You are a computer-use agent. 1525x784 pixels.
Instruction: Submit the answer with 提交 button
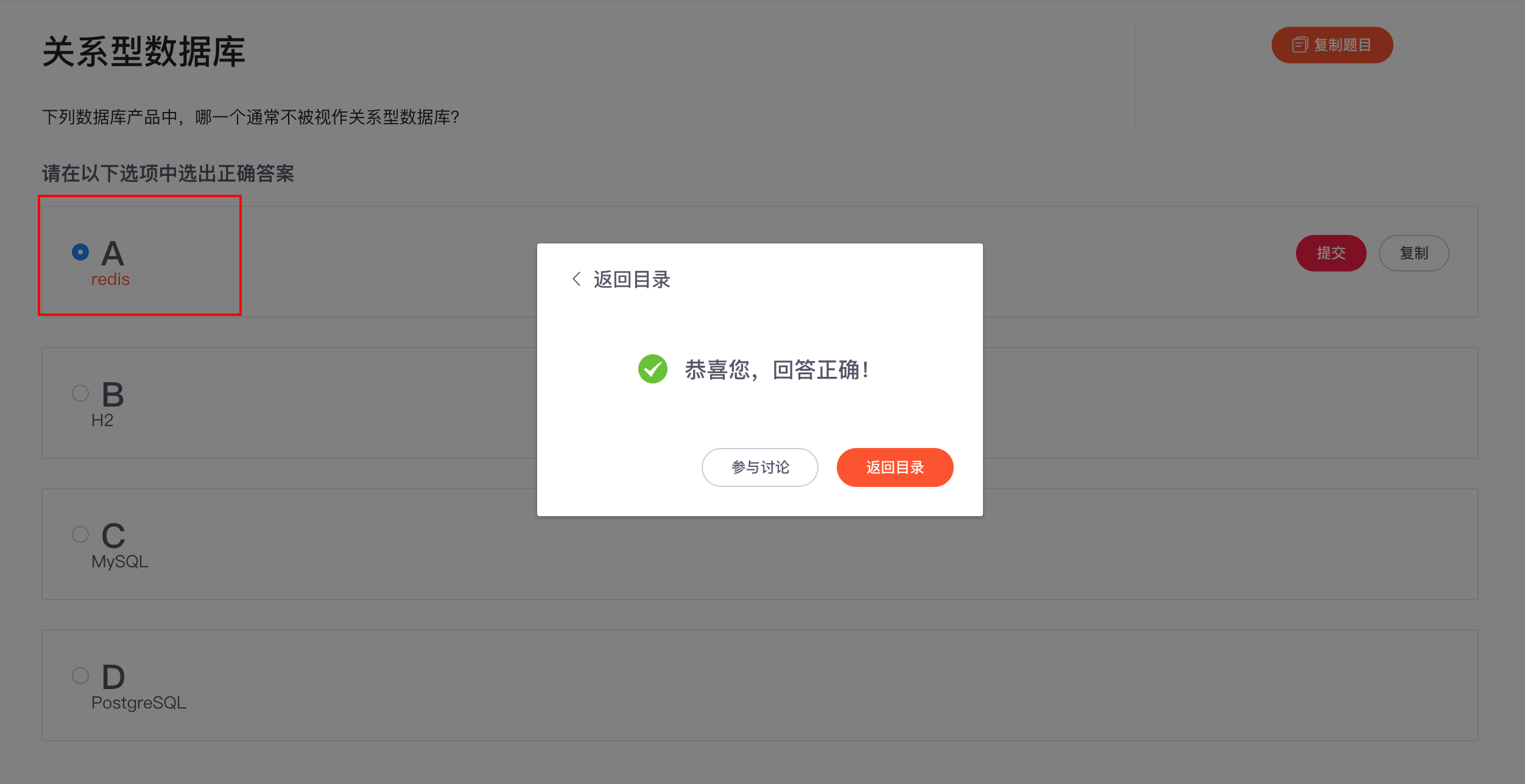[1331, 253]
